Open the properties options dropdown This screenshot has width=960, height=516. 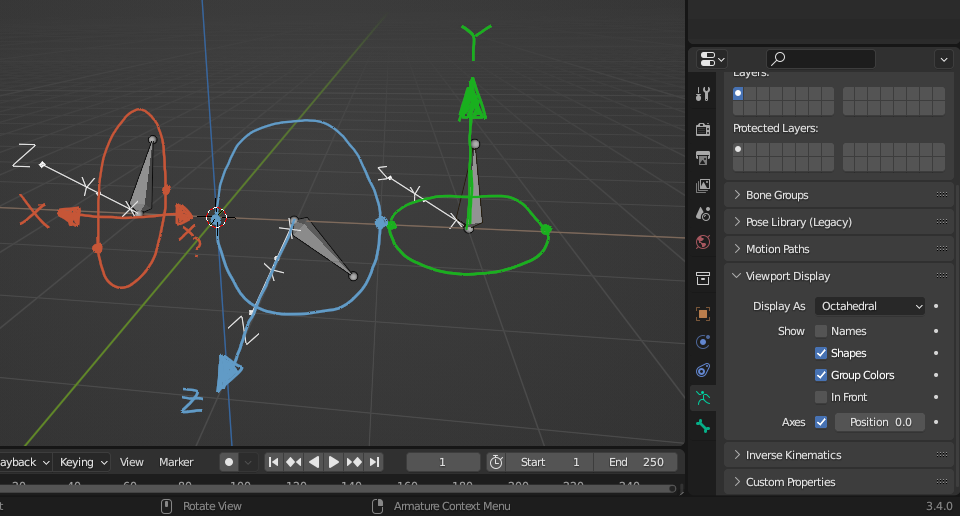click(x=943, y=59)
